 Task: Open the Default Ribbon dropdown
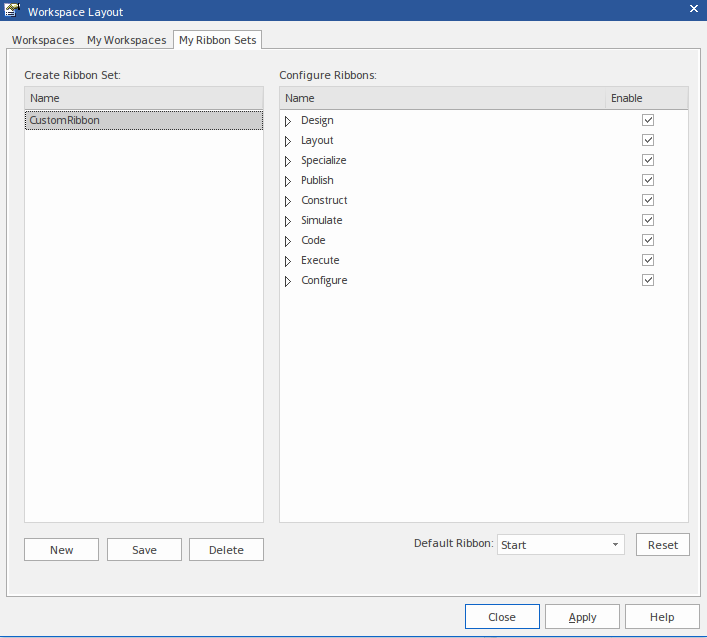coord(614,545)
